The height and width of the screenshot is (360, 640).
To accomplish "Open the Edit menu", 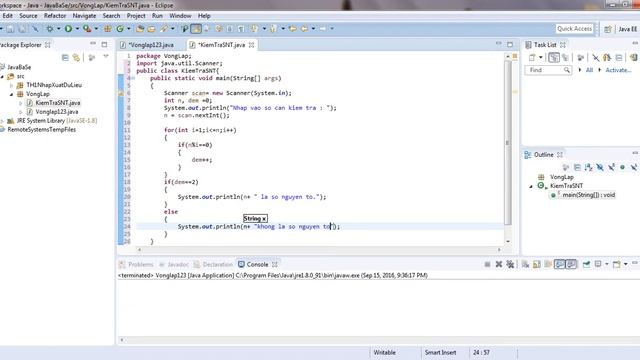I will click(x=7, y=16).
